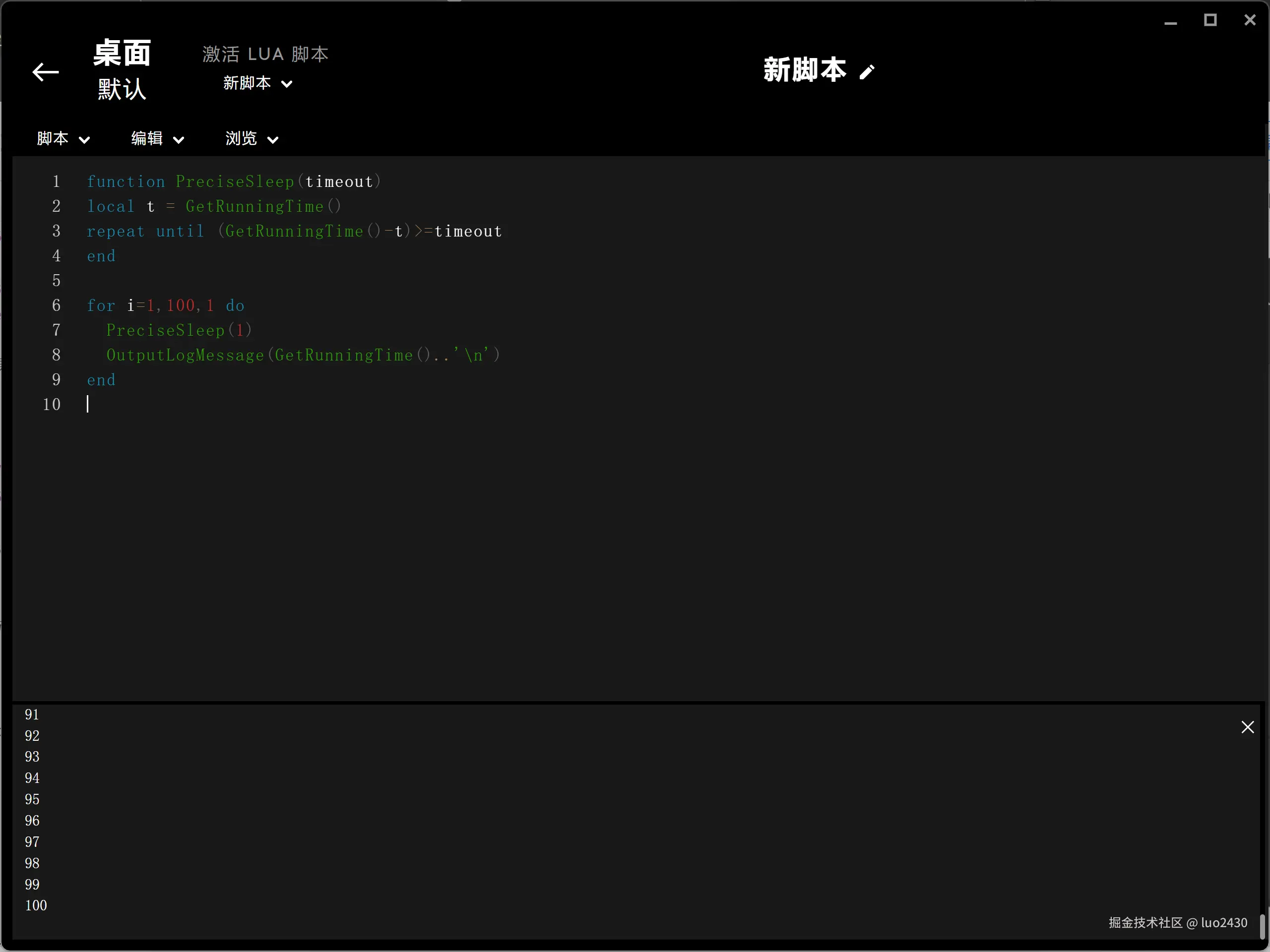This screenshot has height=952, width=1270.
Task: Click the function PreciseSleep definition line
Action: click(234, 182)
